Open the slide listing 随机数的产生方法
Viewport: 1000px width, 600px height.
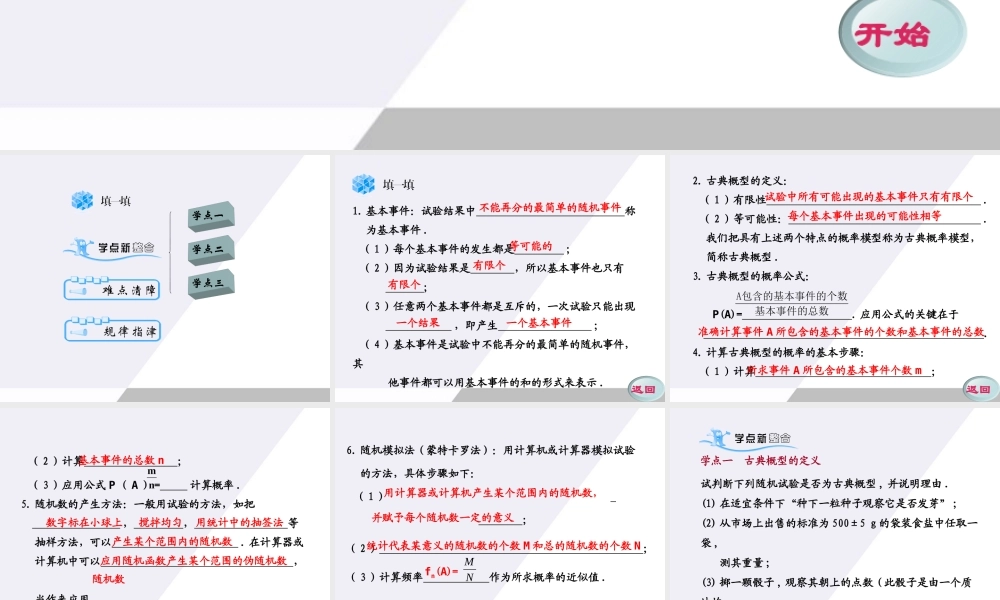pyautogui.click(x=165, y=504)
